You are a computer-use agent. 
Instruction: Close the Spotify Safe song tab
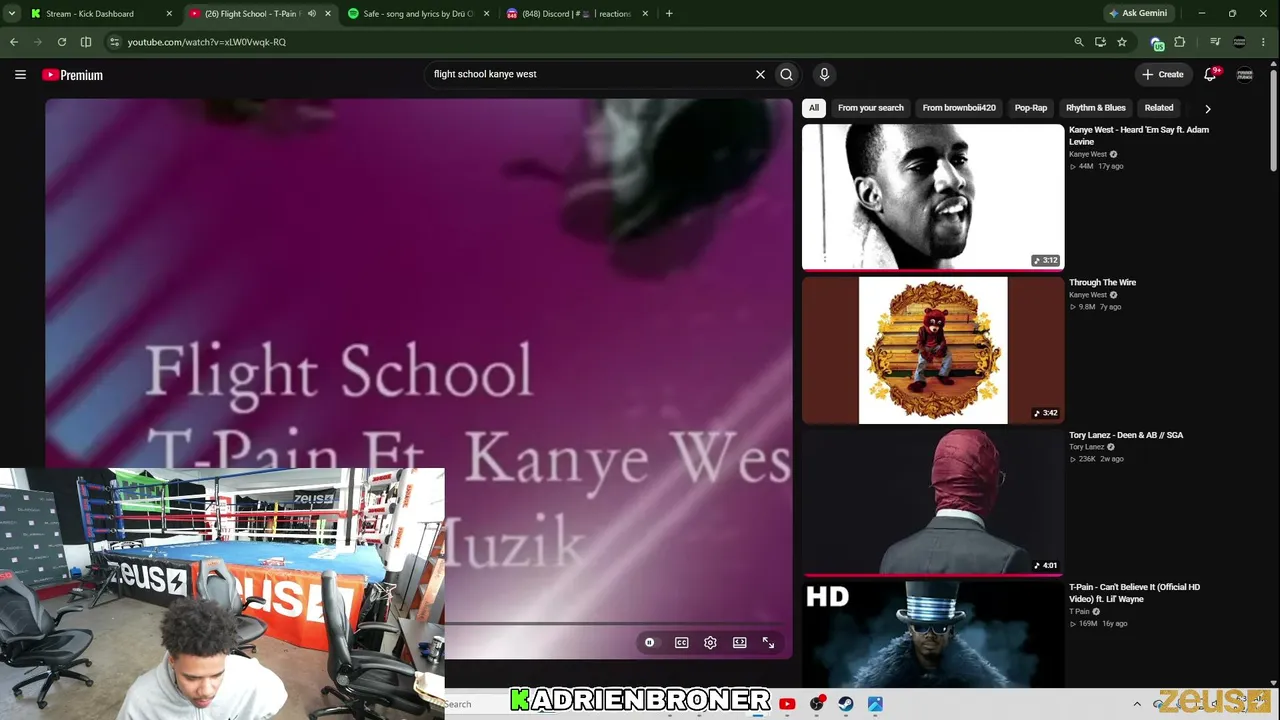(487, 14)
